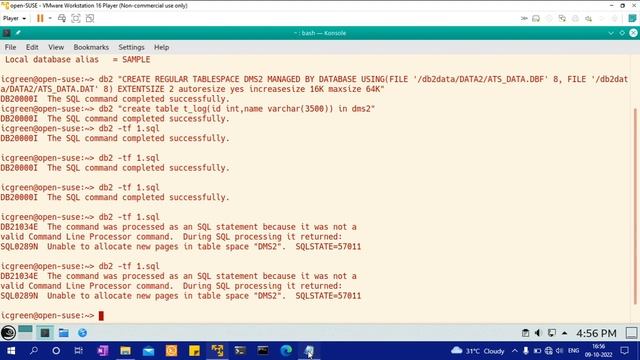The height and width of the screenshot is (360, 640).
Task: Open the Konsole View menu
Action: [x=56, y=47]
